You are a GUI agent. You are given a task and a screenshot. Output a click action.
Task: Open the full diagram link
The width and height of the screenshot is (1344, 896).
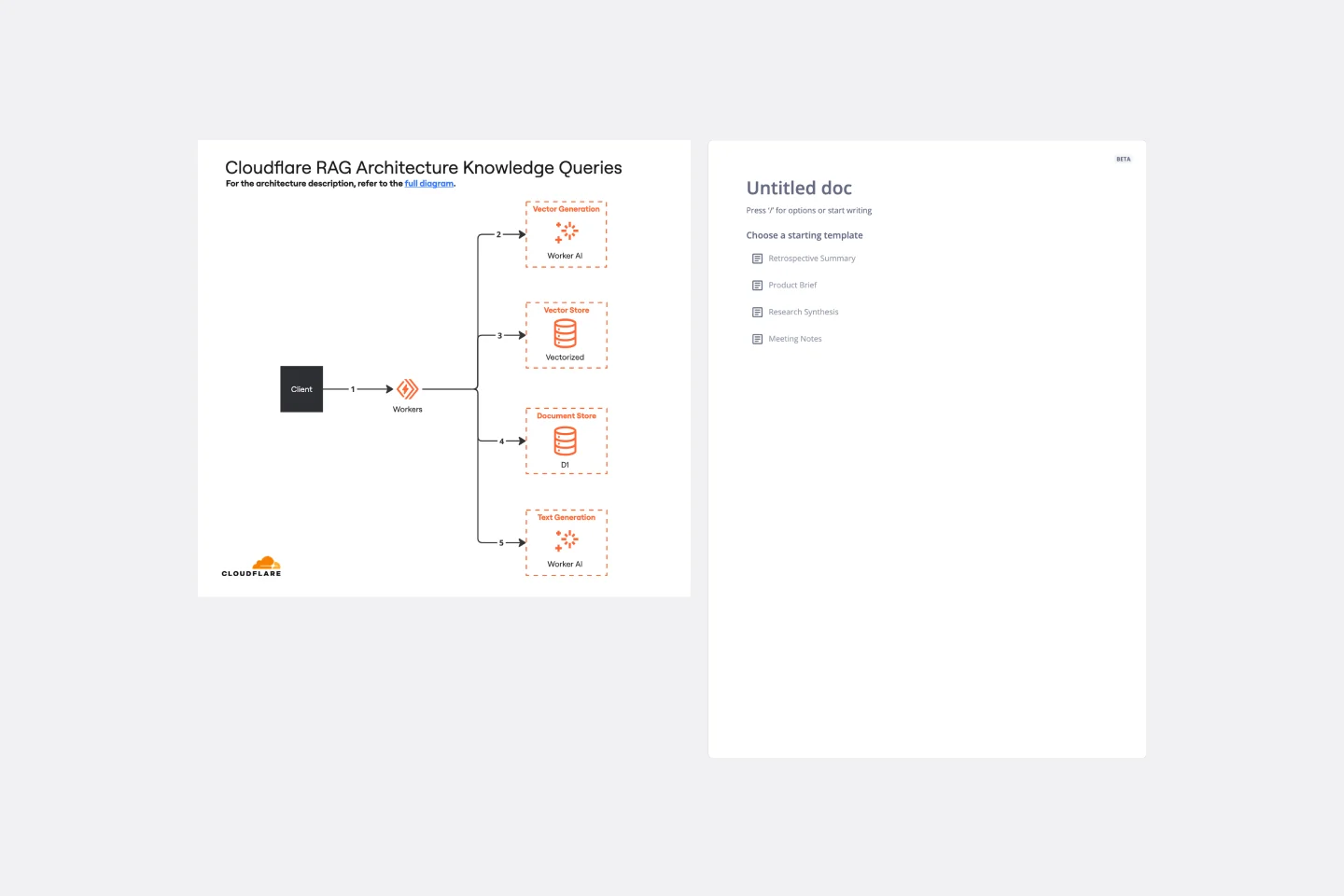(x=429, y=184)
